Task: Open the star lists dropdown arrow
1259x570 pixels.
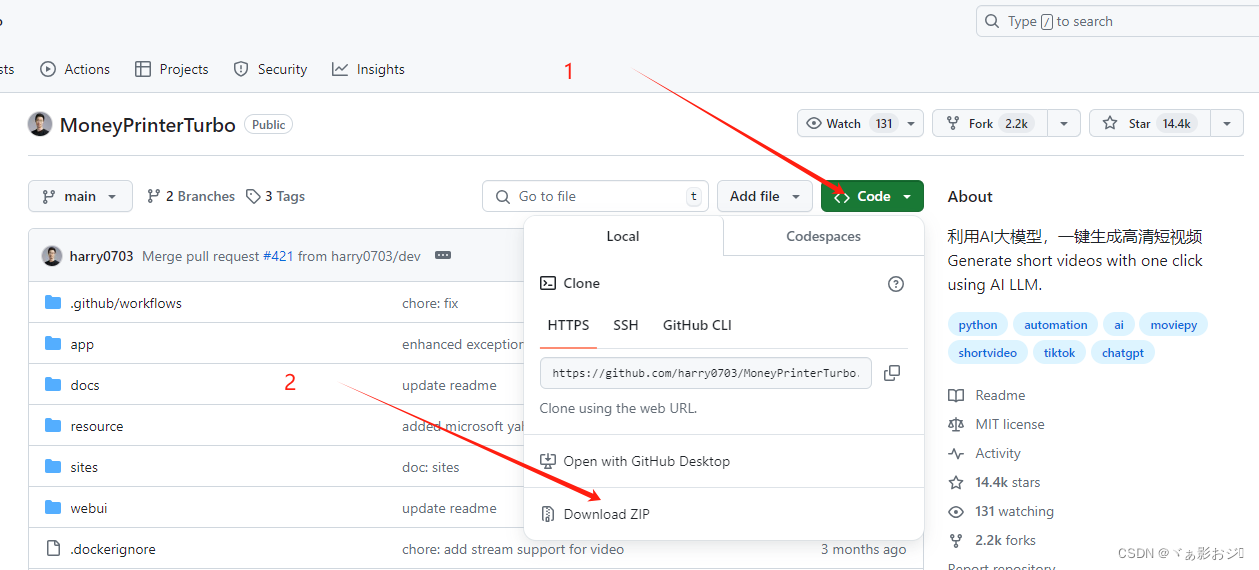Action: point(1227,123)
